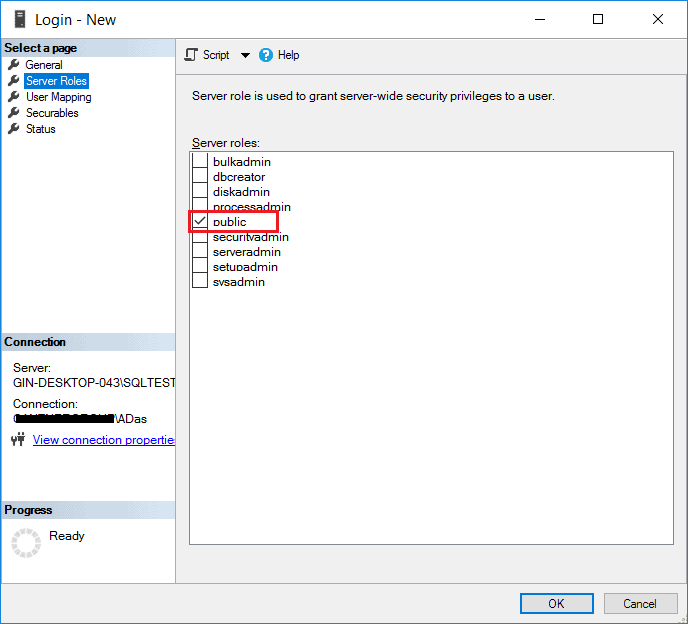Enable the processadmin role checkbox

200,205
